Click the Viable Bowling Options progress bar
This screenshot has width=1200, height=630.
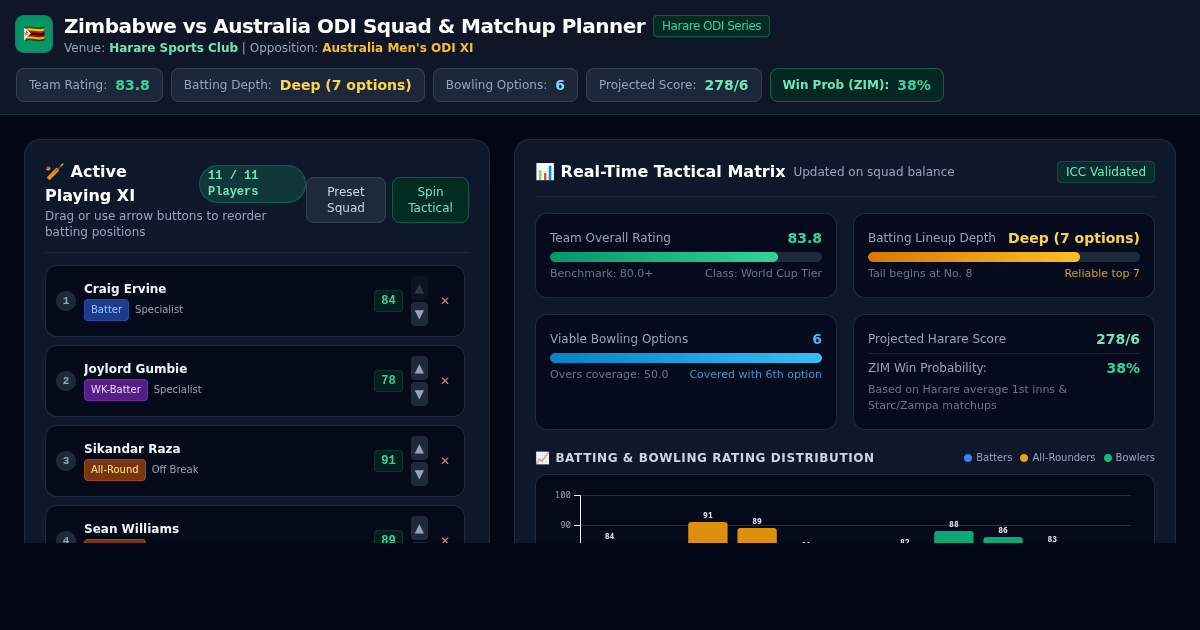[x=686, y=358]
